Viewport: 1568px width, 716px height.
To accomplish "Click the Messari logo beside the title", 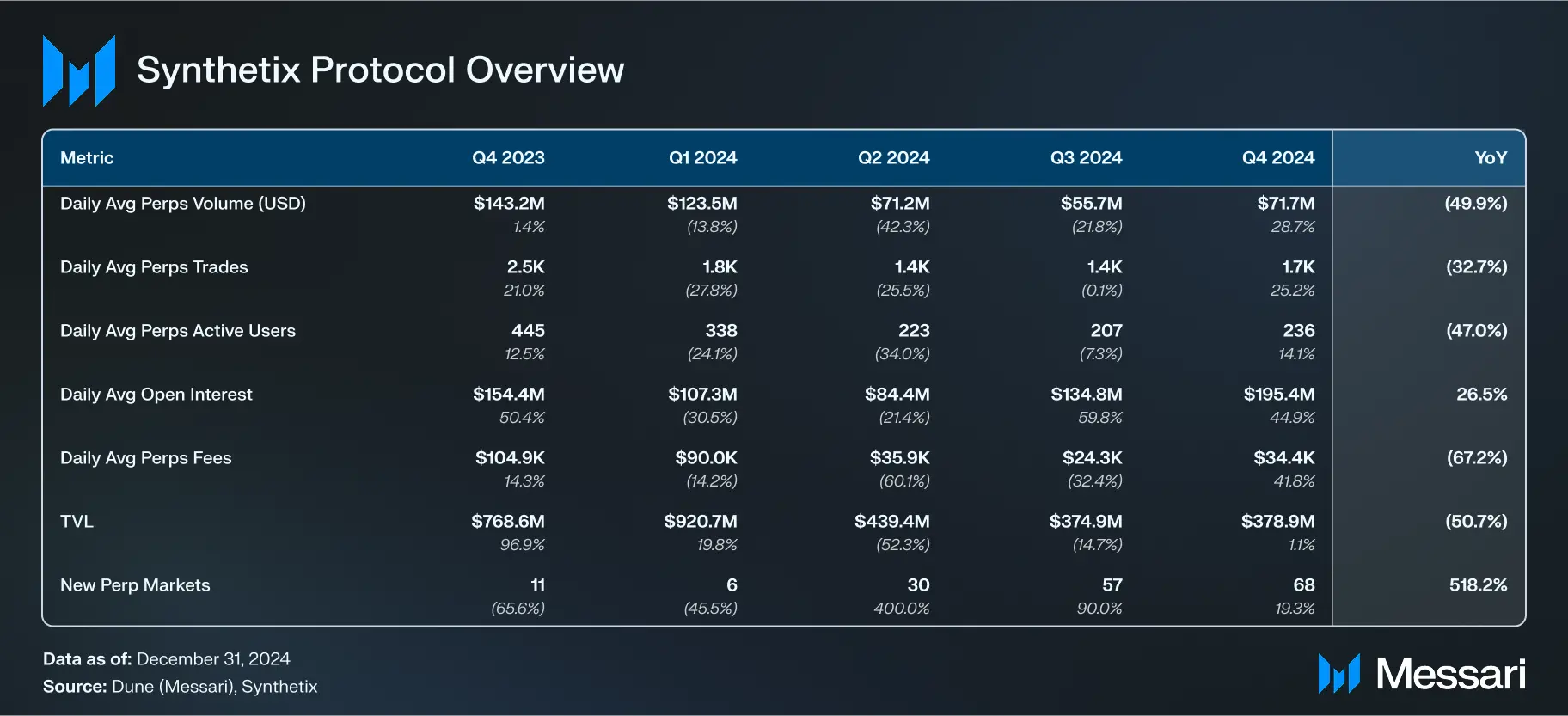I will [x=79, y=71].
